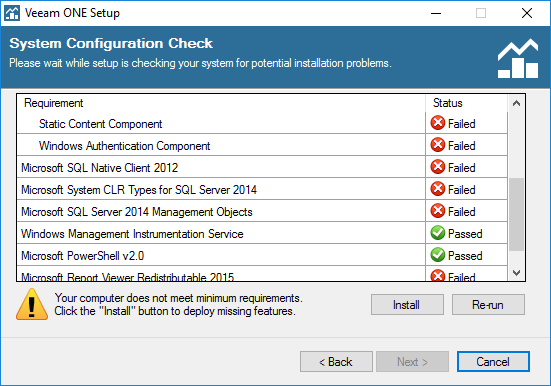Screen dimensions: 551x386
Task: Click the green Passed icon for Windows Management Instrumentation Service
Action: tap(437, 233)
